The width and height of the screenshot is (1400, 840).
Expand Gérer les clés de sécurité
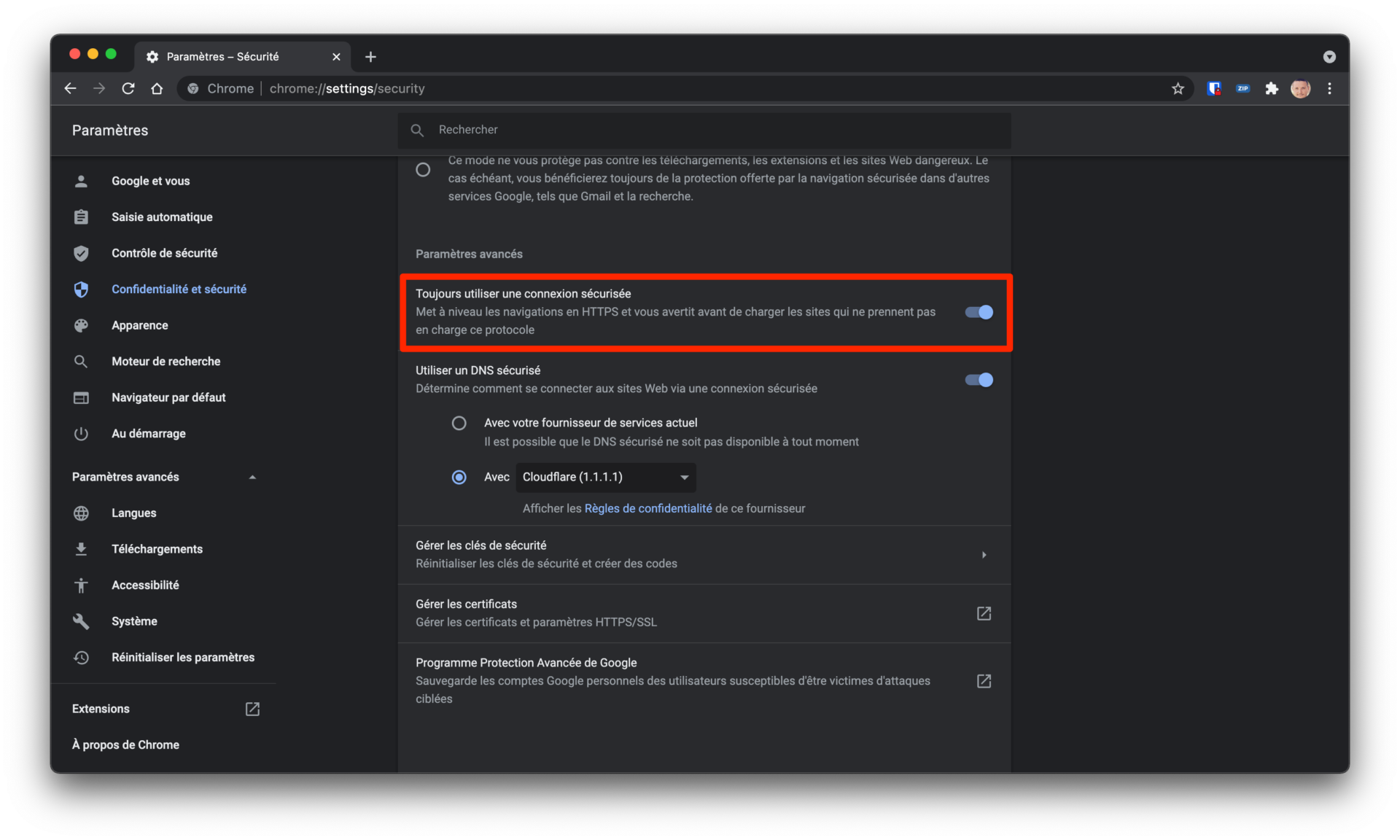(x=984, y=555)
